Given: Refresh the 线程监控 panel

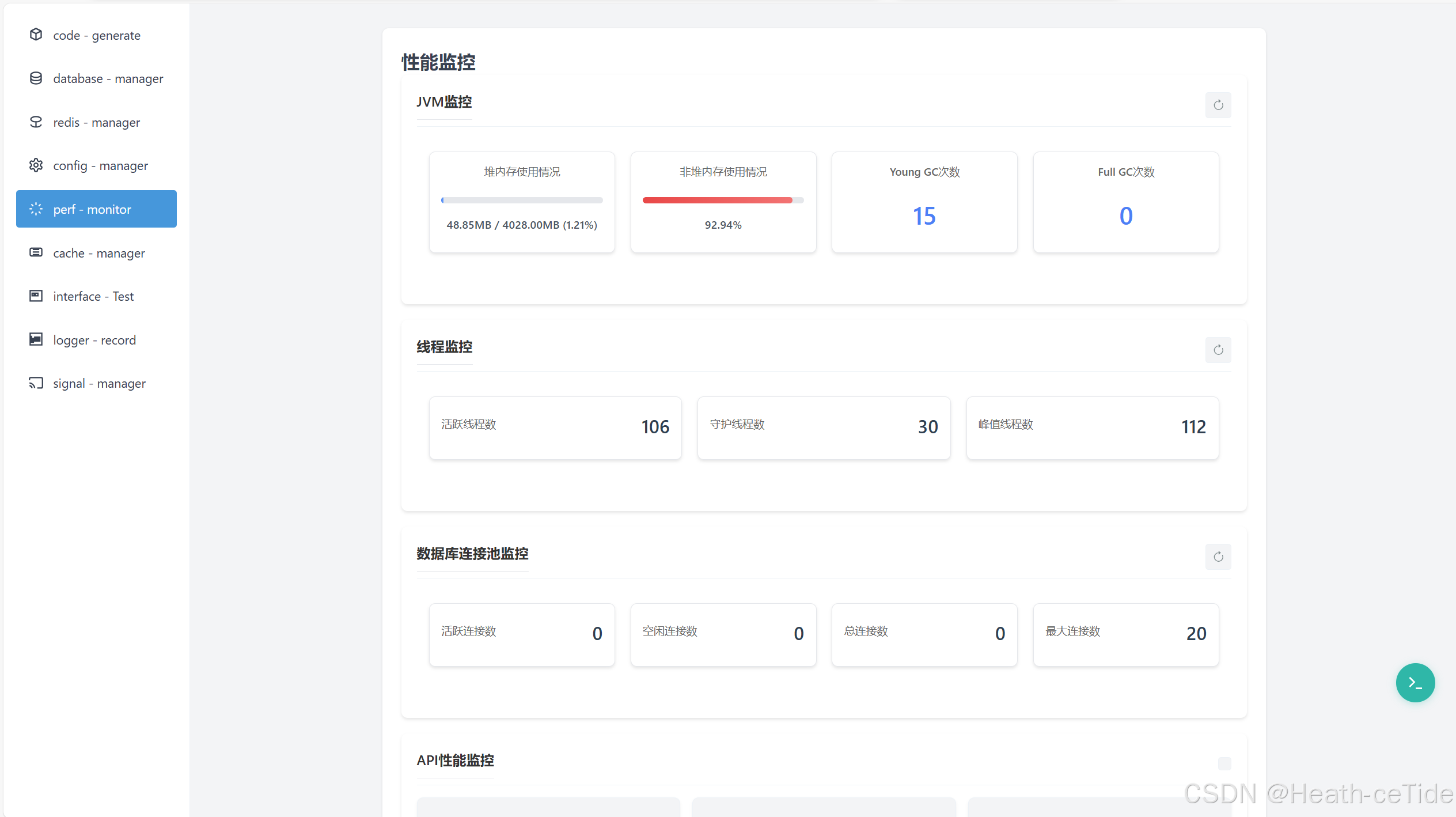Looking at the screenshot, I should tap(1218, 350).
